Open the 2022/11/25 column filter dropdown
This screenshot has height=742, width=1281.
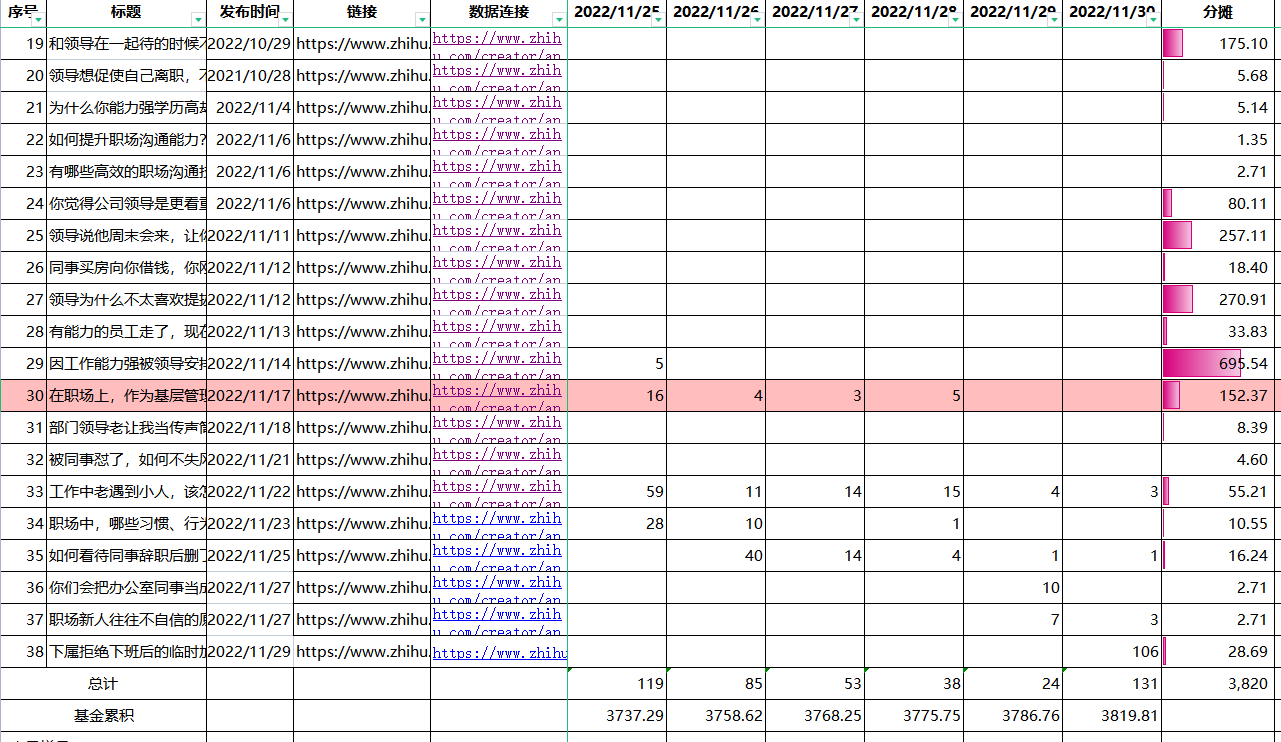(x=658, y=20)
